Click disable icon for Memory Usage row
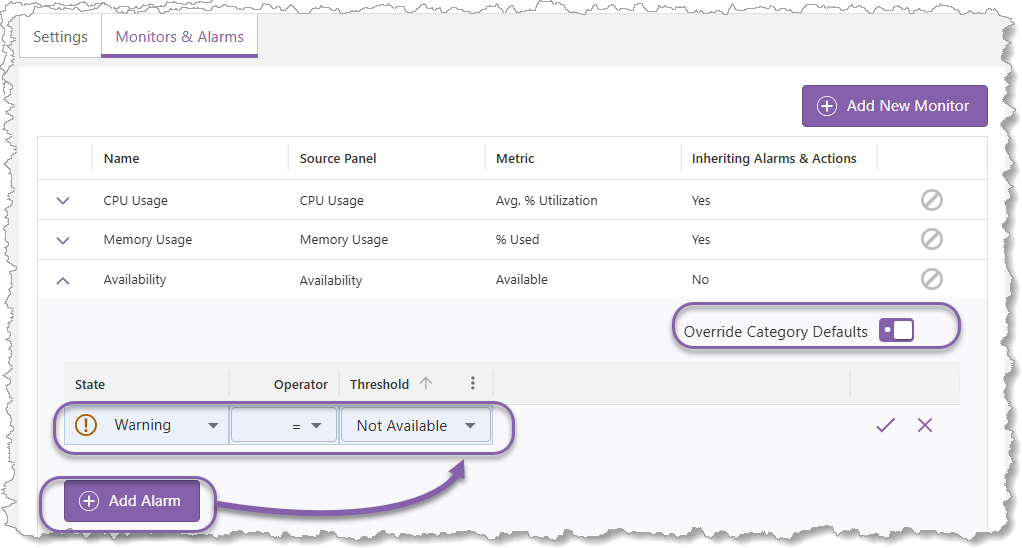This screenshot has width=1022, height=548. click(931, 239)
